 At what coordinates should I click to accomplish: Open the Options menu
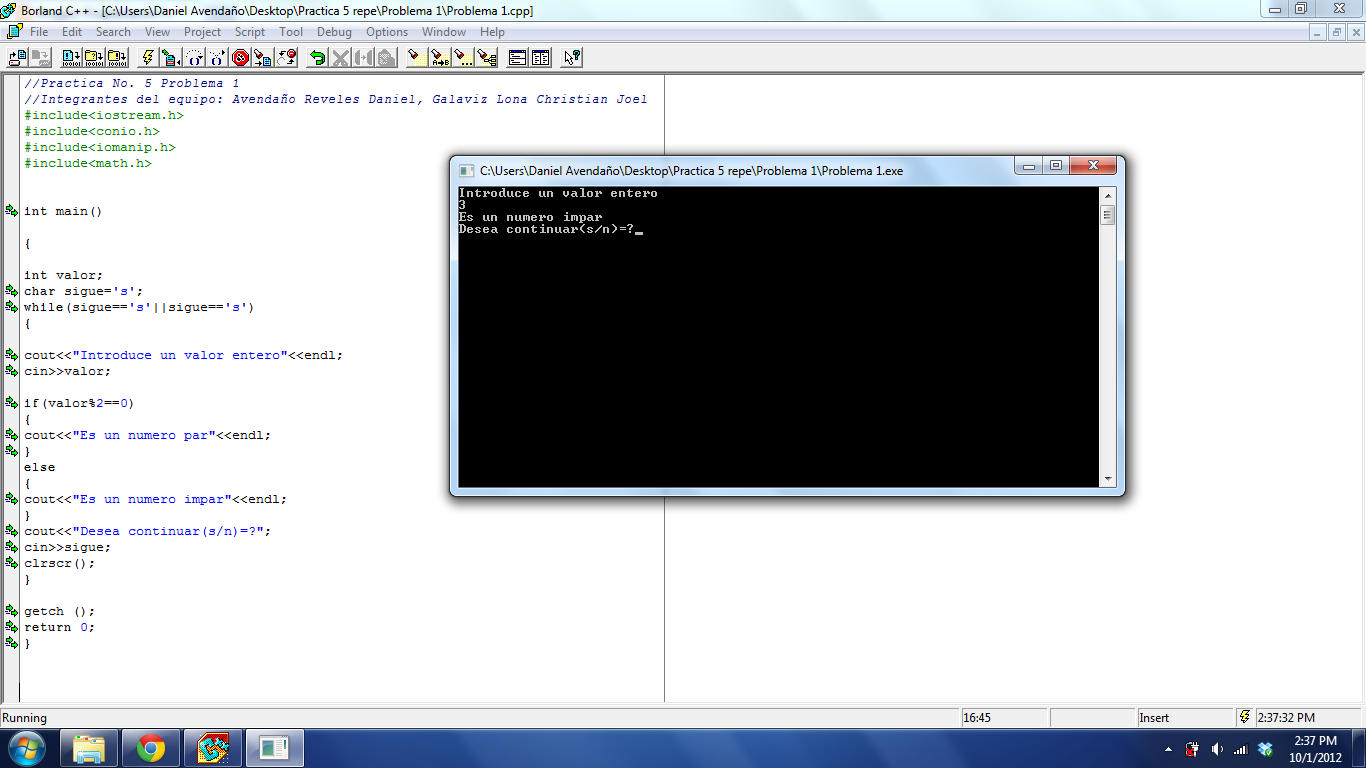387,32
